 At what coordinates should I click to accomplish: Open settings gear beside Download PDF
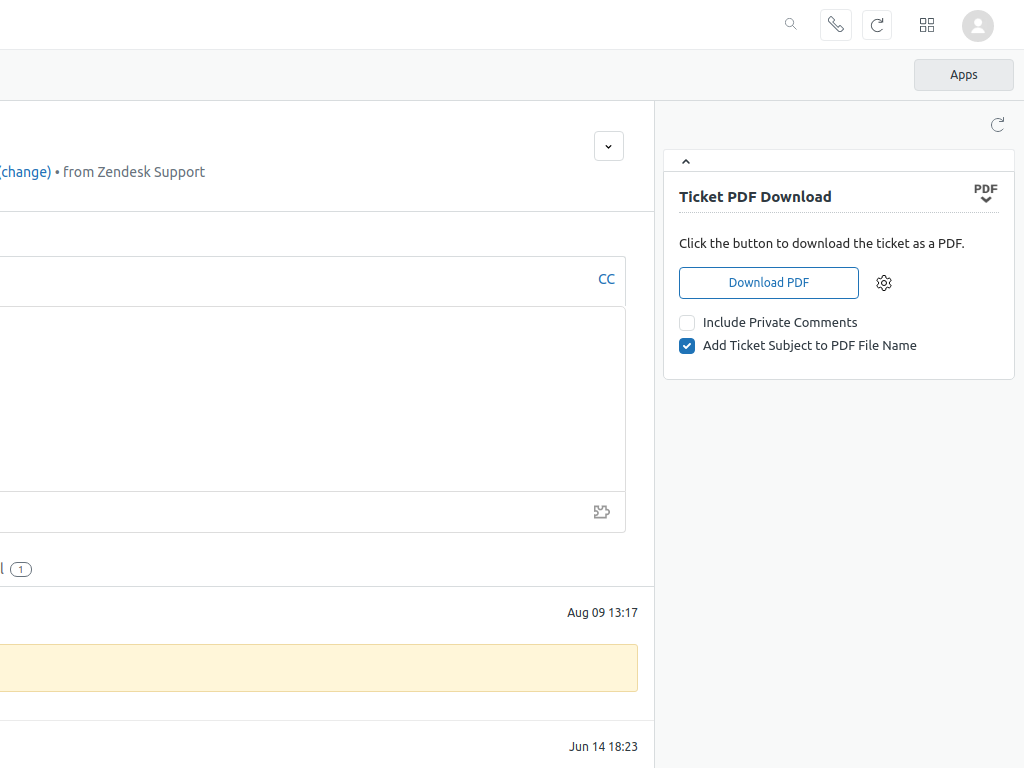tap(884, 283)
